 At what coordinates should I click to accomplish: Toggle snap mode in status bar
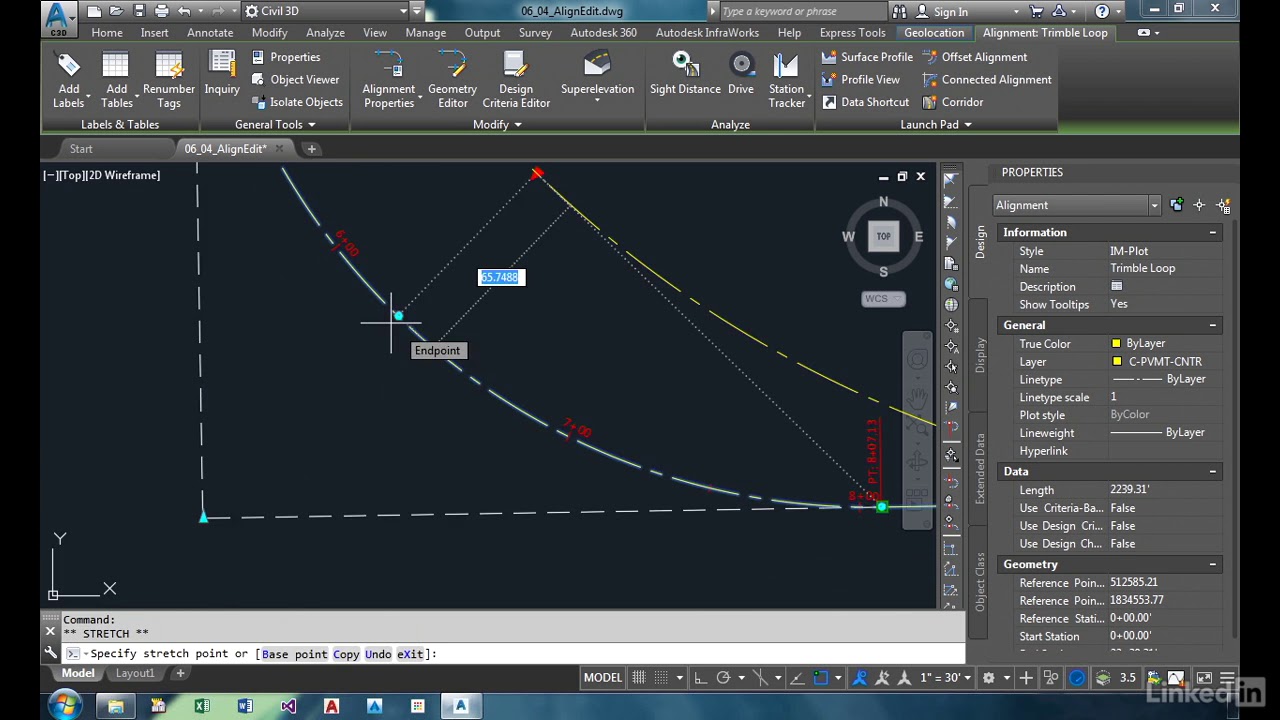661,678
